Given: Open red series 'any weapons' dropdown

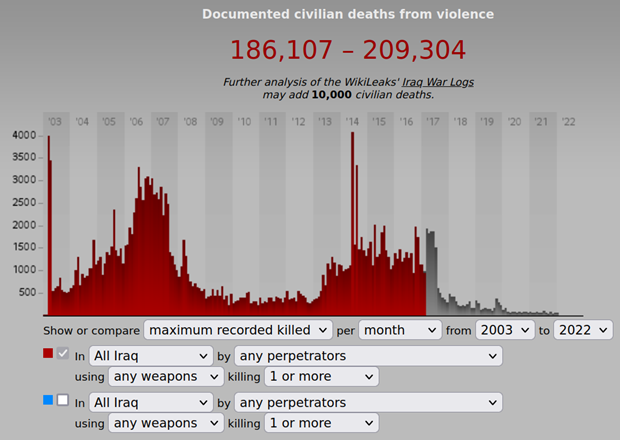Looking at the screenshot, I should pyautogui.click(x=168, y=377).
